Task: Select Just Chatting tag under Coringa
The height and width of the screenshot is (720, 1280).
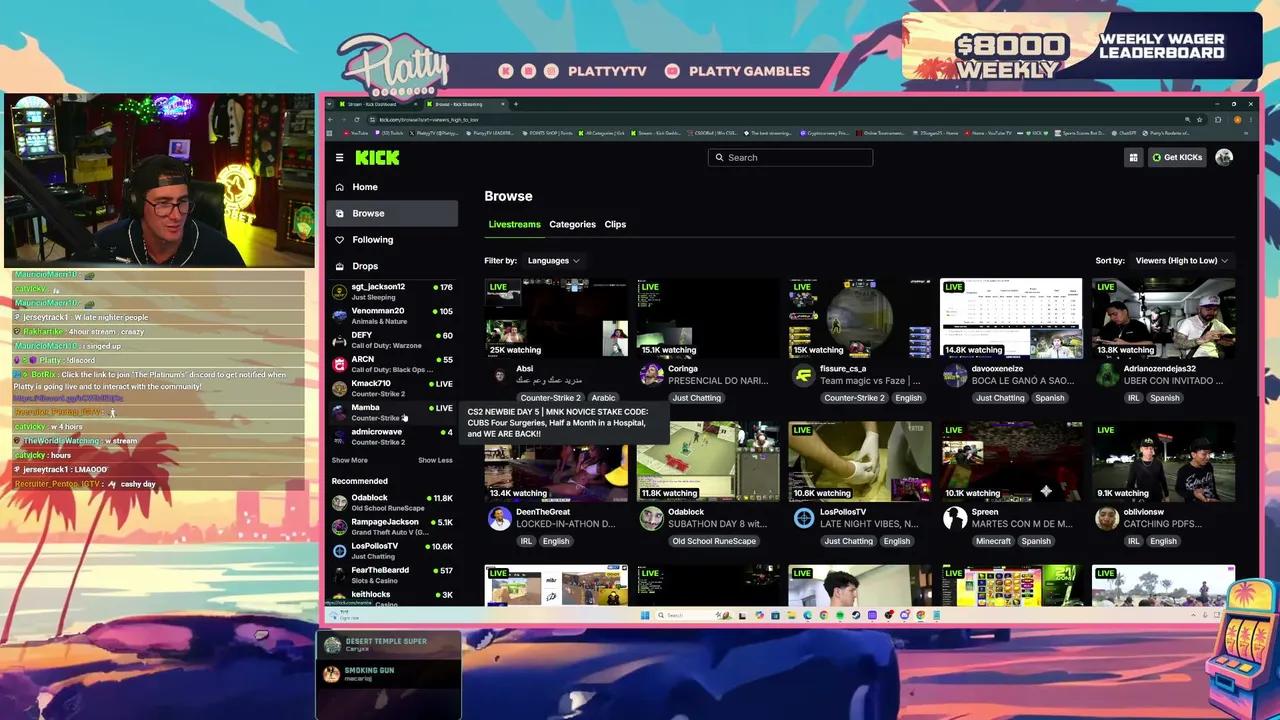Action: (697, 398)
